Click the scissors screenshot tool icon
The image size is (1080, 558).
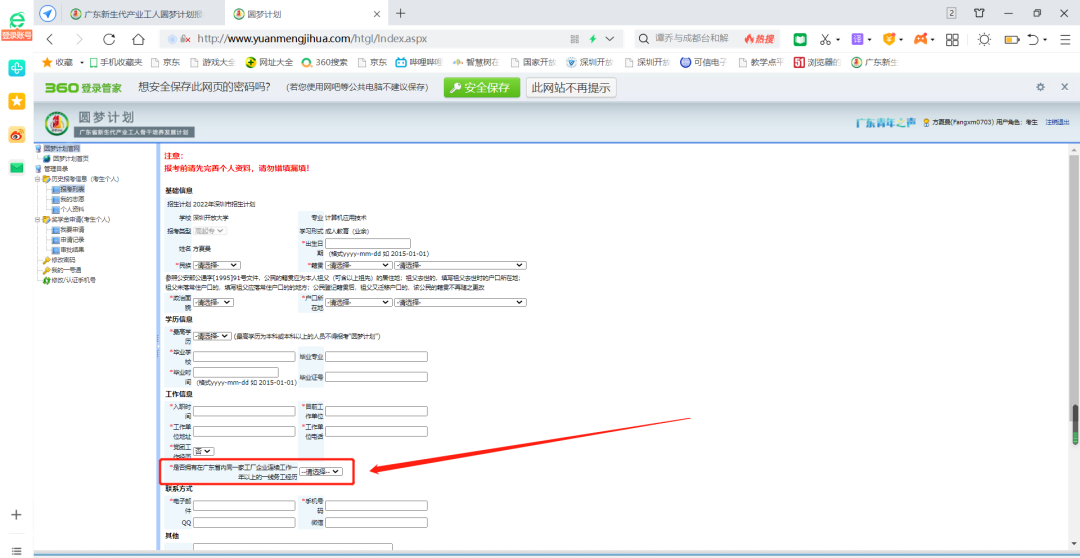click(x=825, y=39)
